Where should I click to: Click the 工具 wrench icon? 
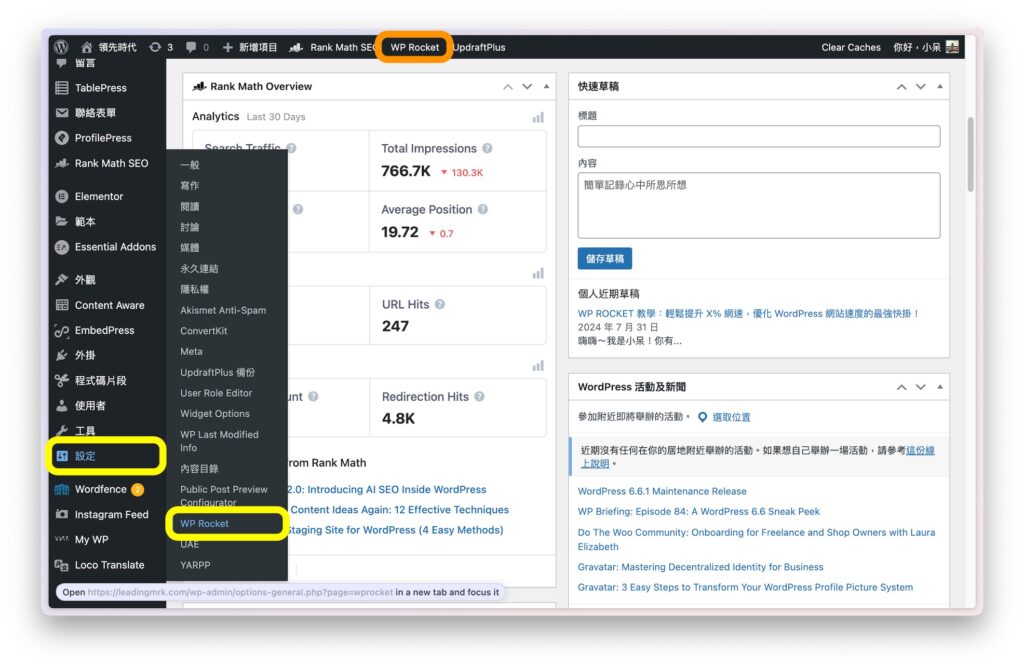[62, 431]
